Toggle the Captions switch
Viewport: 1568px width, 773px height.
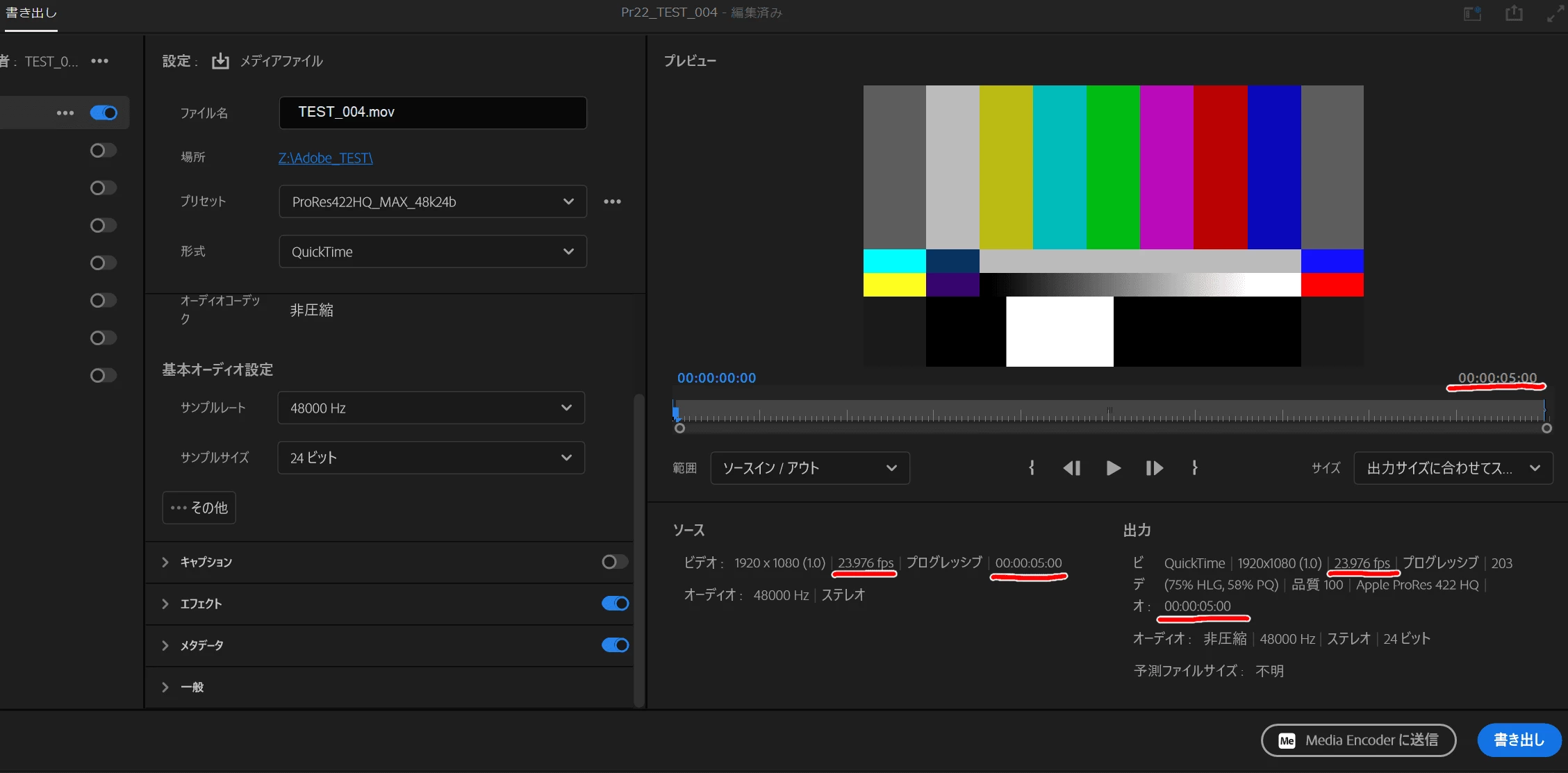pyautogui.click(x=614, y=562)
